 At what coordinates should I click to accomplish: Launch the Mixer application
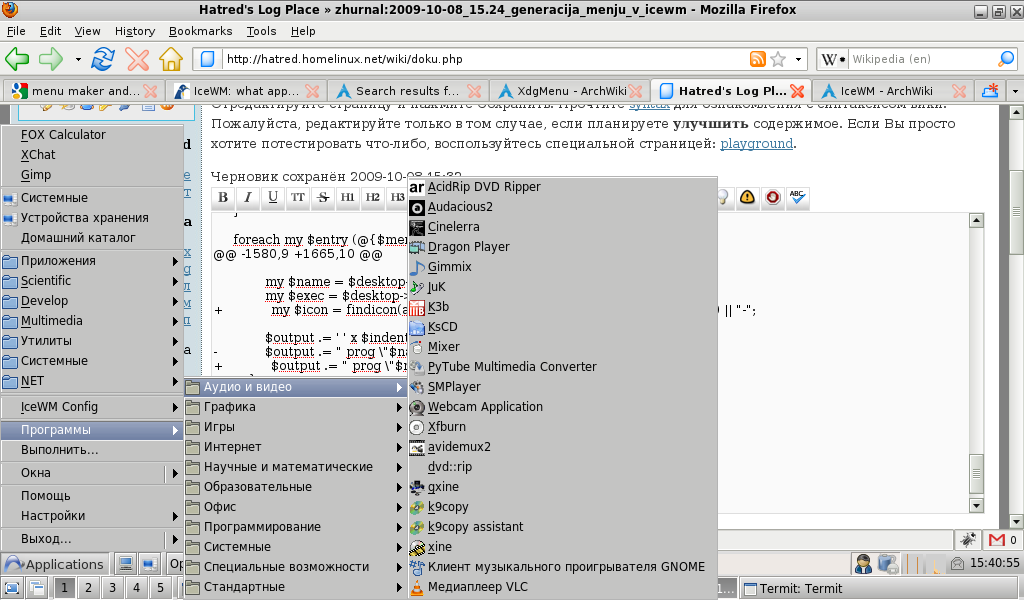click(x=562, y=347)
